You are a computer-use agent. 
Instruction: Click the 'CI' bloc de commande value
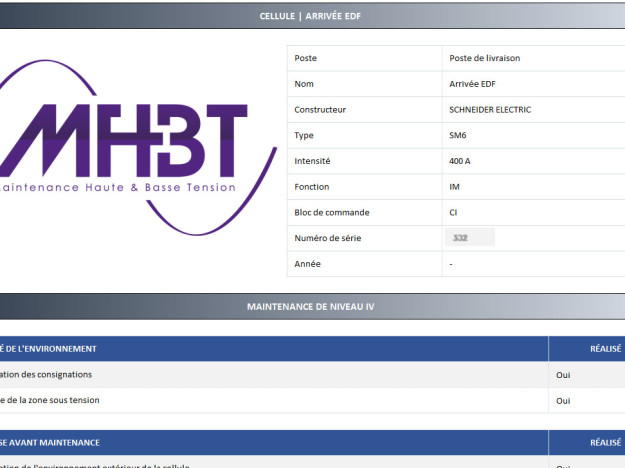(x=454, y=212)
